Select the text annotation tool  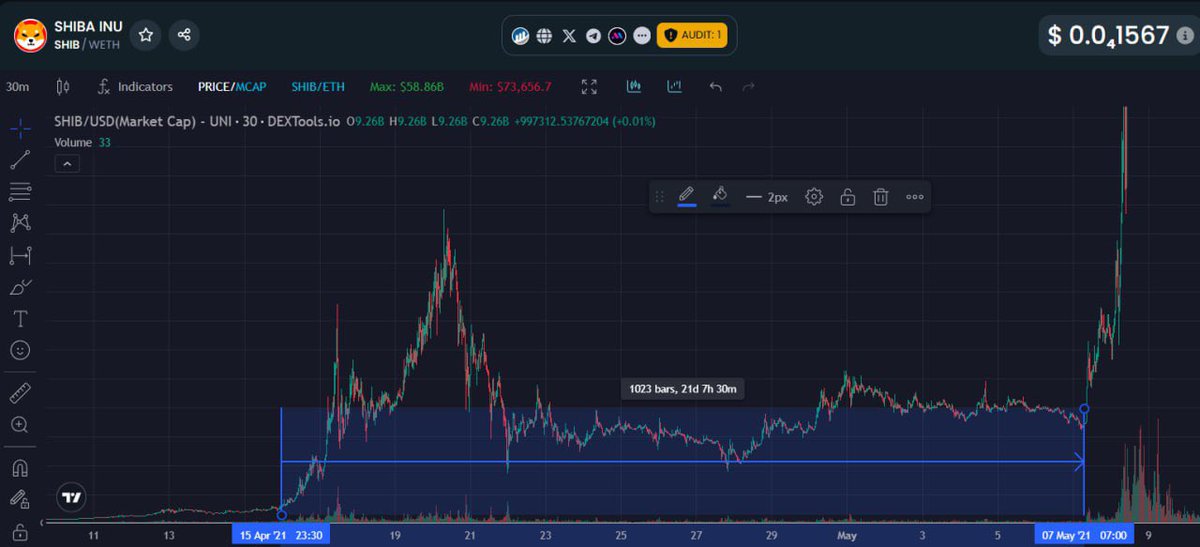pyautogui.click(x=20, y=319)
